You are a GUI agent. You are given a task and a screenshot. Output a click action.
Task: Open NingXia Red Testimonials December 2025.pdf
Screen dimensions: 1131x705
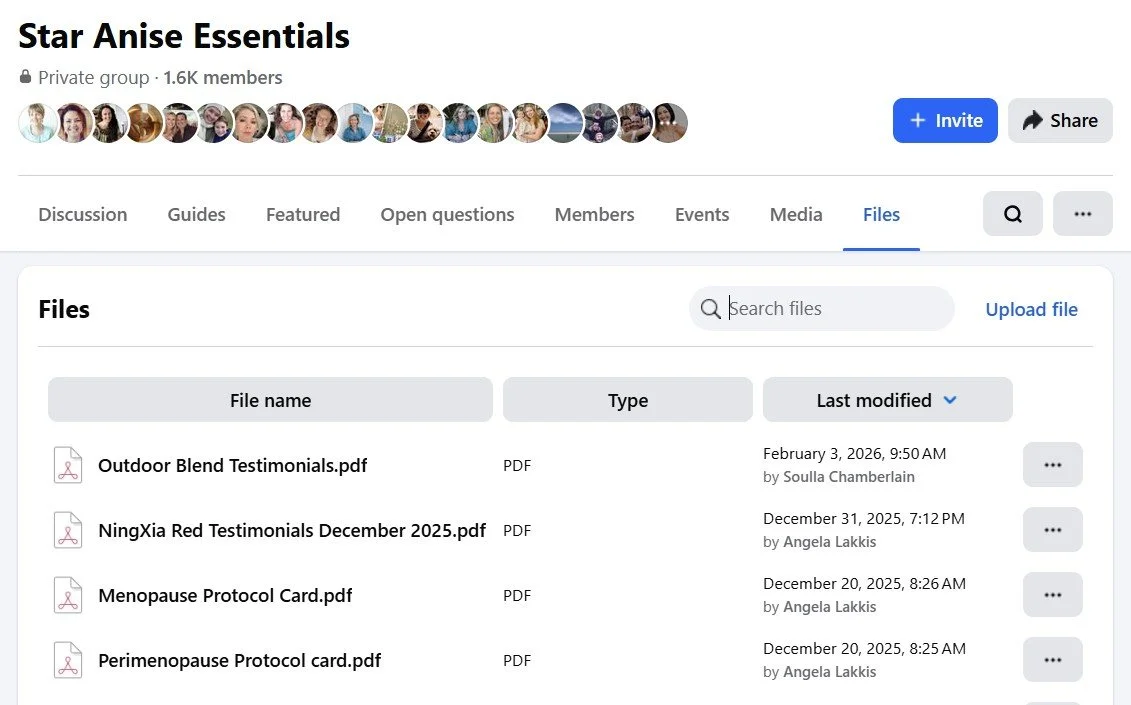[291, 531]
